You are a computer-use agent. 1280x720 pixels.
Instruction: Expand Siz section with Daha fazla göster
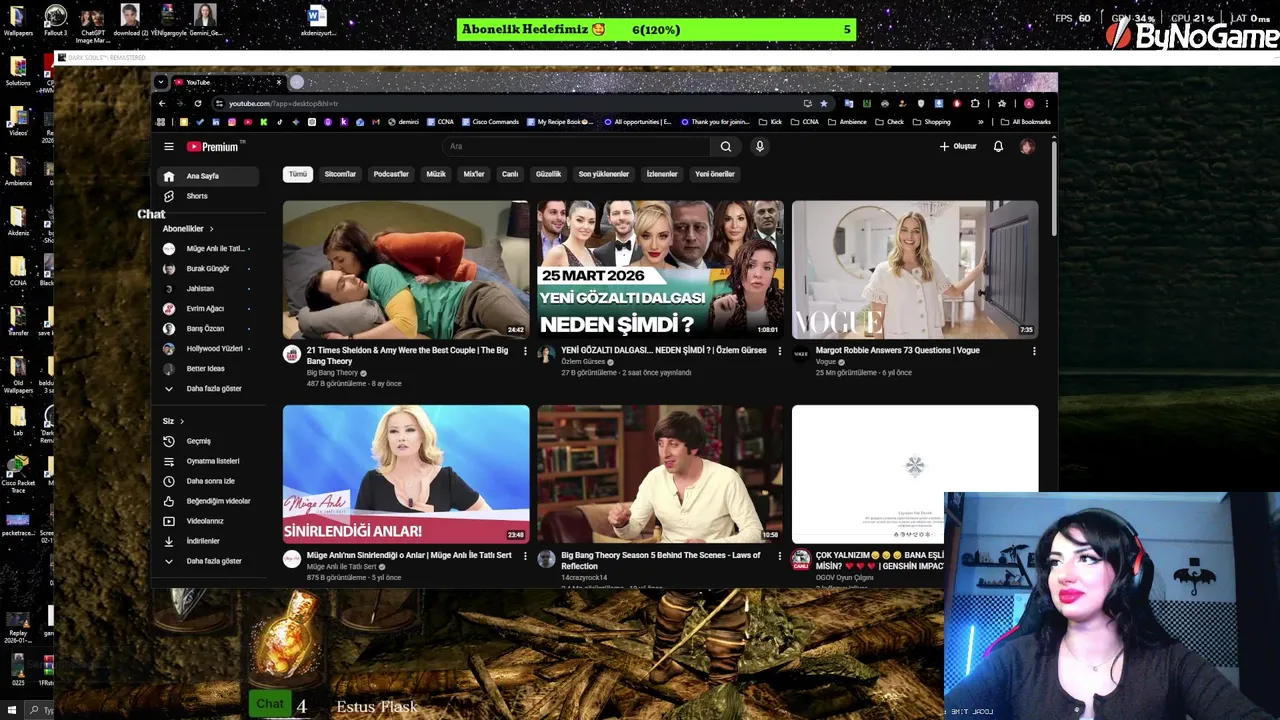tap(208, 561)
